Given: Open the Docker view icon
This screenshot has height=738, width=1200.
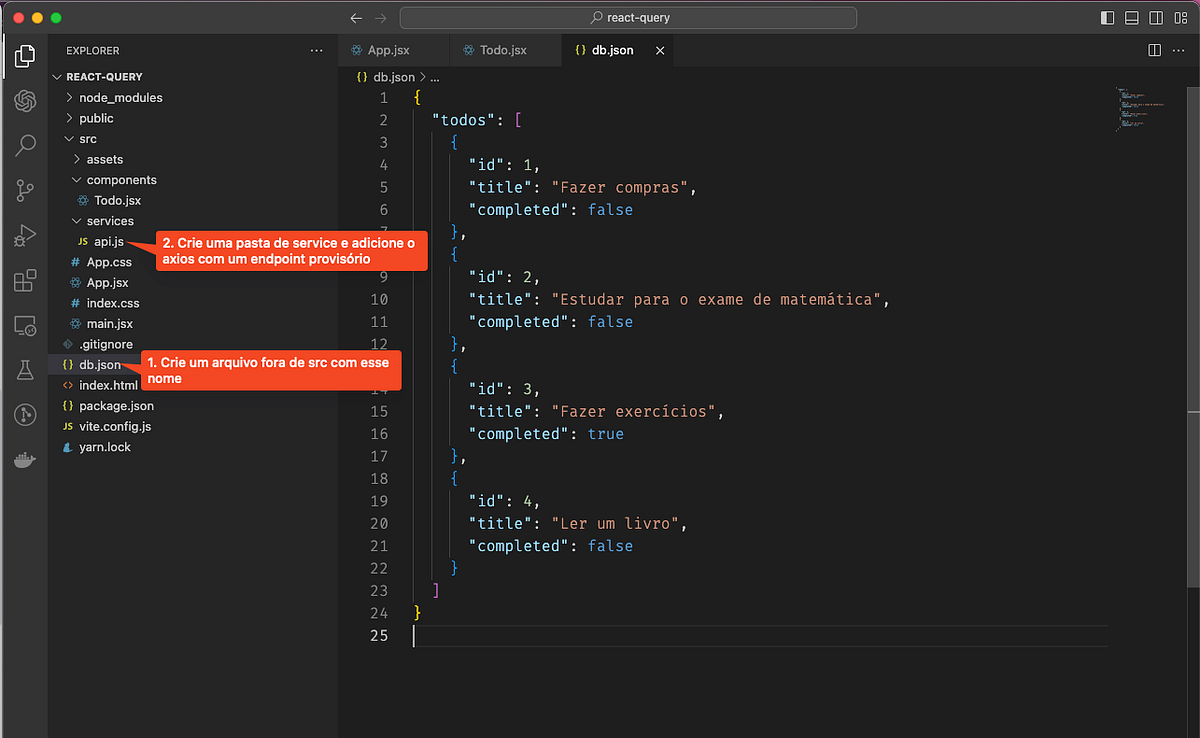Looking at the screenshot, I should tap(25, 460).
